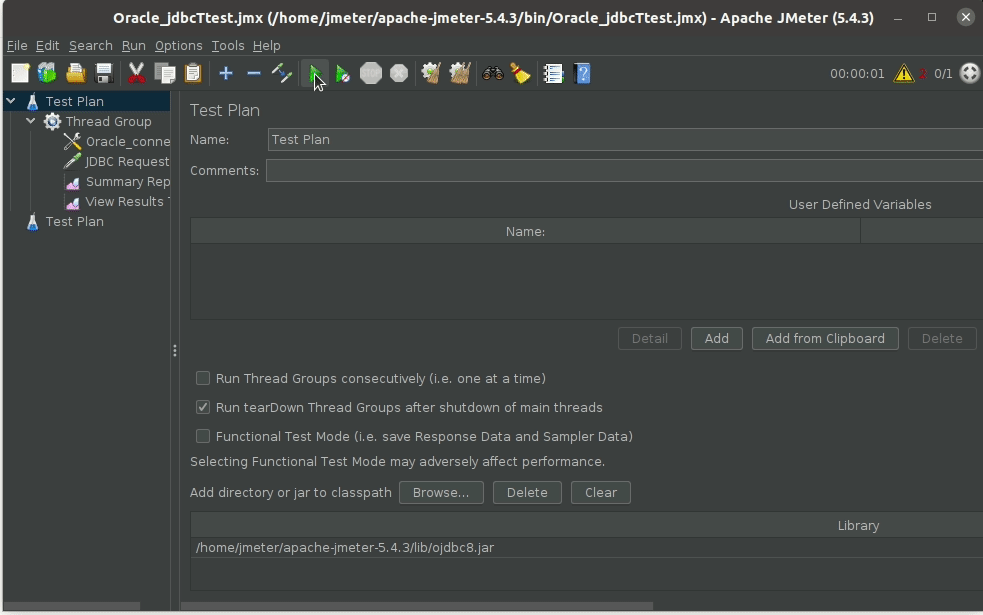Click the Toggle enable/disable icon
The height and width of the screenshot is (615, 983).
281,73
